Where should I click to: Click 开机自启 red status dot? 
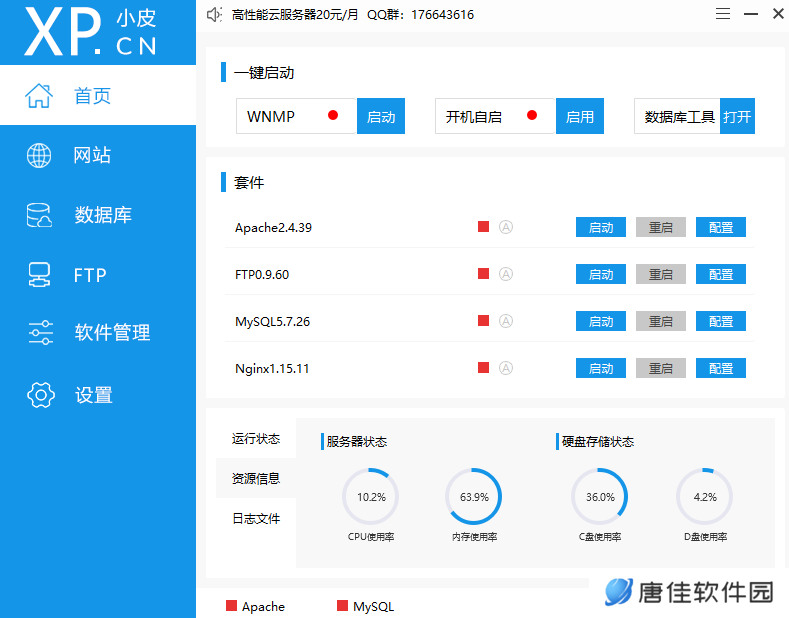pyautogui.click(x=532, y=115)
